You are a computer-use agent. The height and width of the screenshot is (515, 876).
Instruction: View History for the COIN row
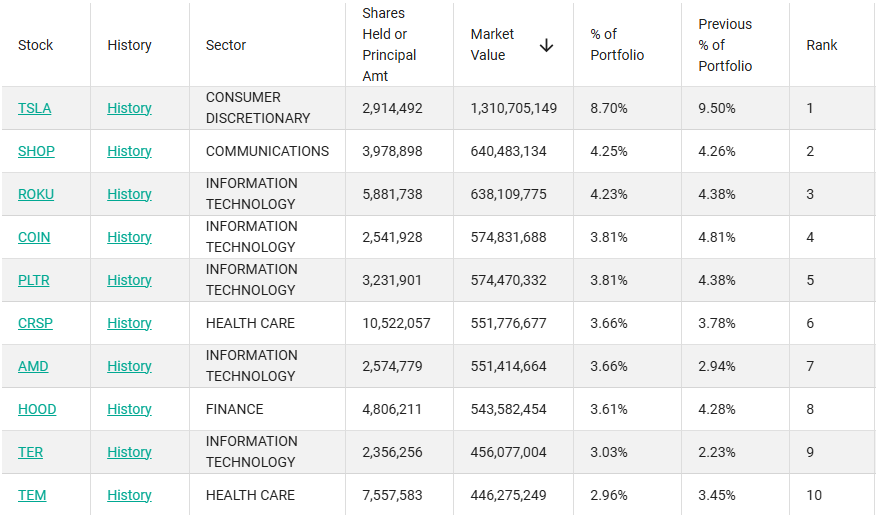129,237
